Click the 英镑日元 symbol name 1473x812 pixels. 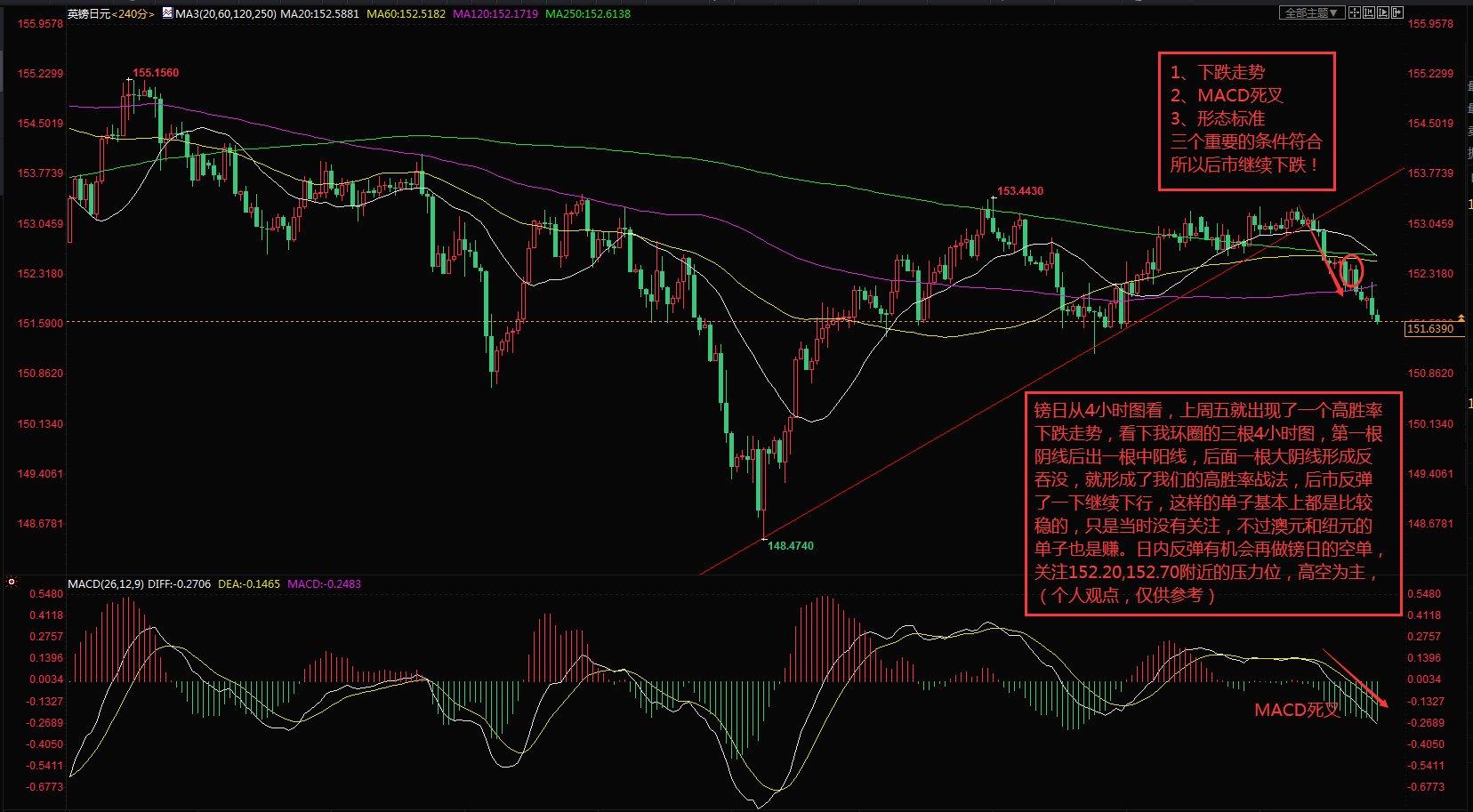(89, 14)
